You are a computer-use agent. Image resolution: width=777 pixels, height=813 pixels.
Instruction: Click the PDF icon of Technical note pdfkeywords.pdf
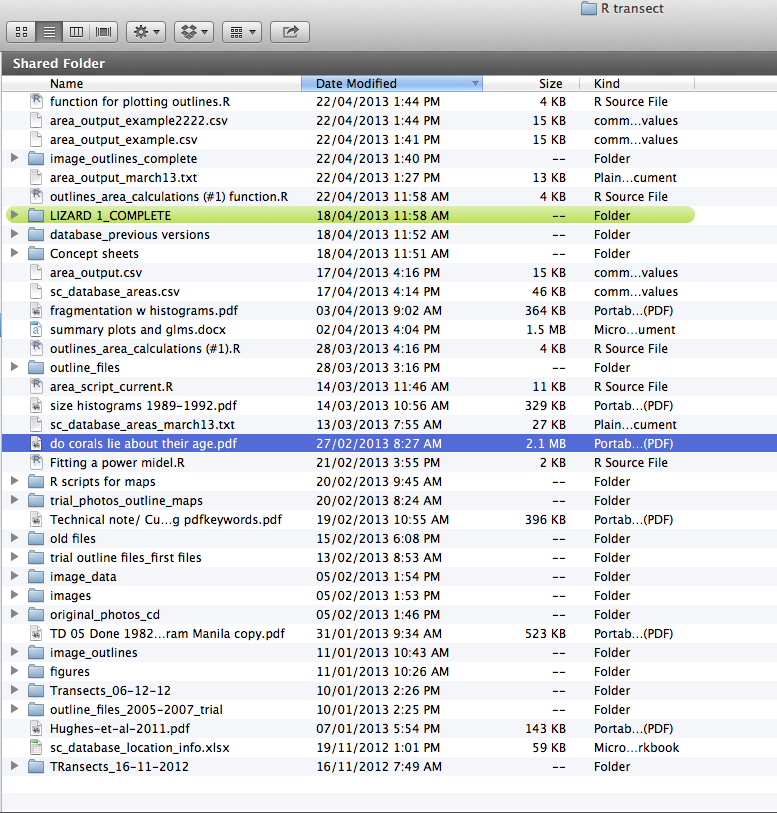pos(36,519)
